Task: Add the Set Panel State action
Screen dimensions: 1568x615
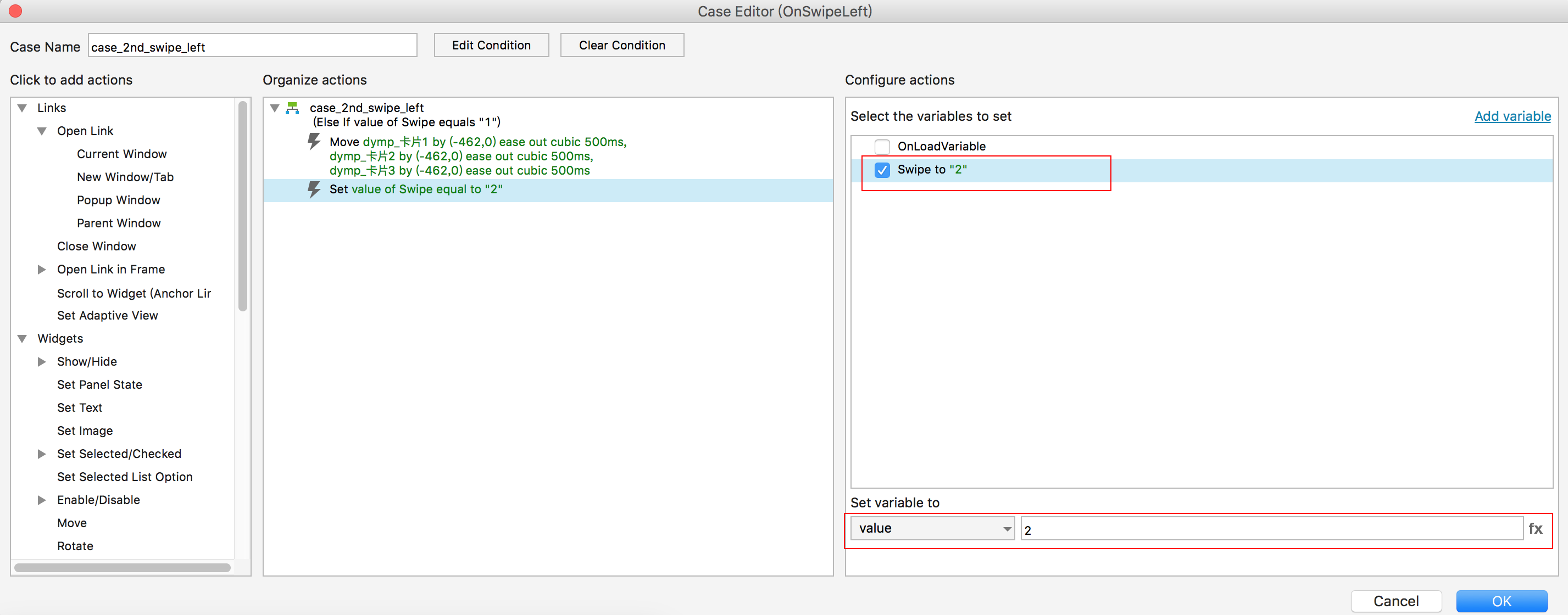Action: coord(99,384)
